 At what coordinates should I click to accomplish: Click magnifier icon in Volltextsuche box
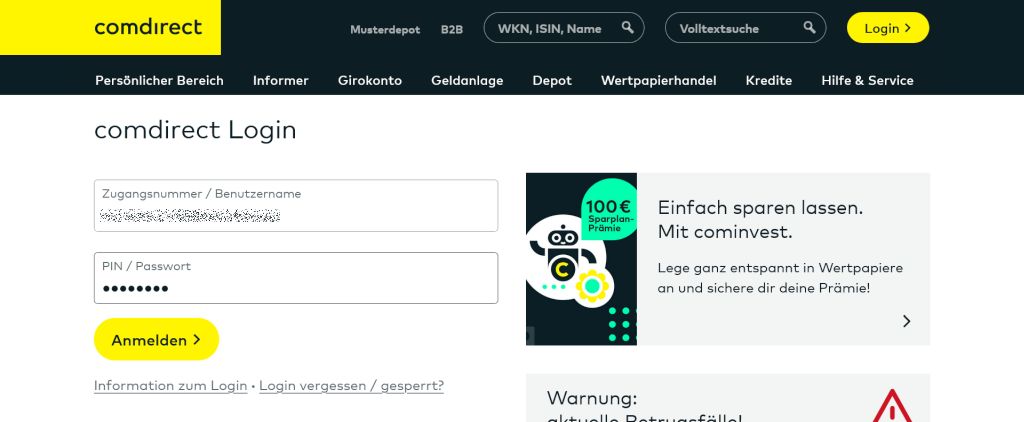click(x=807, y=28)
